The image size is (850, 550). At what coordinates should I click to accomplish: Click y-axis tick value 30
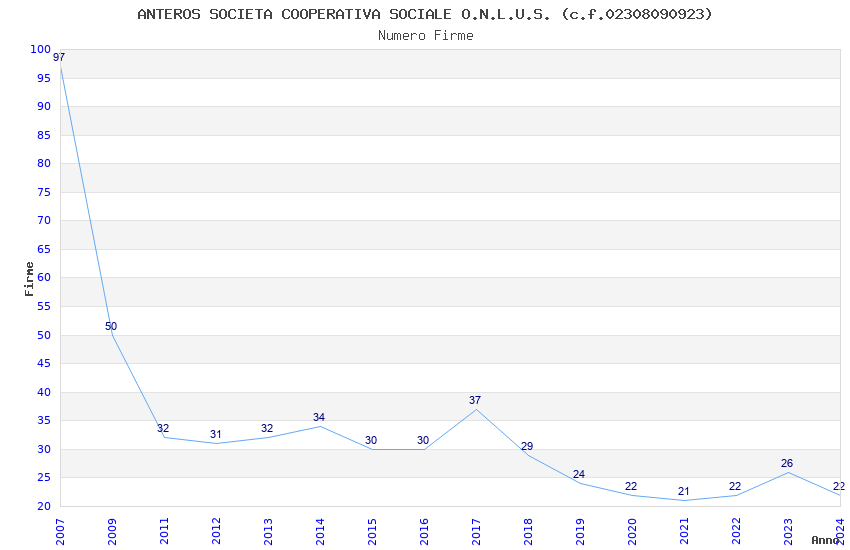[44, 449]
